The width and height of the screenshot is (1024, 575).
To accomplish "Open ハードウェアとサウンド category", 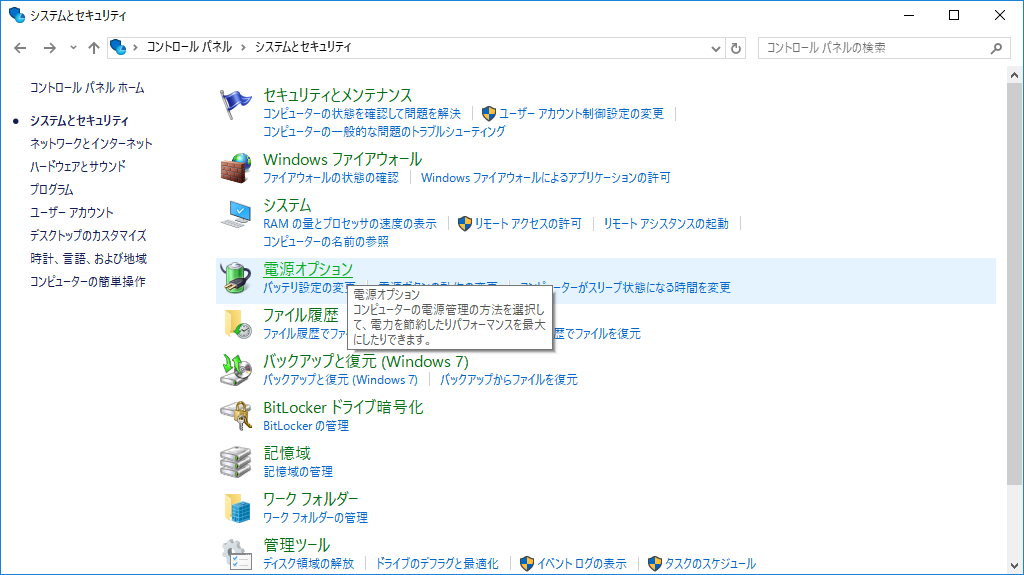I will pyautogui.click(x=78, y=167).
